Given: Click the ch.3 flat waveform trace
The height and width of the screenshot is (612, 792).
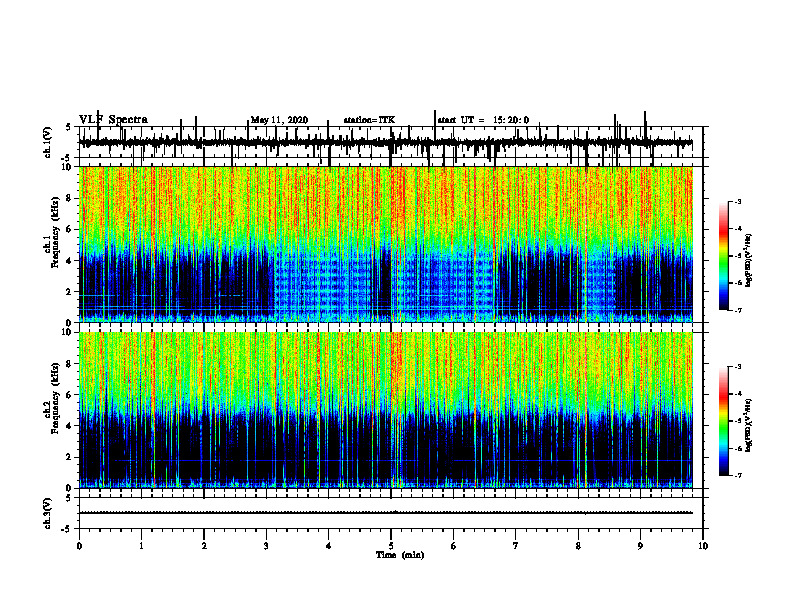Looking at the screenshot, I should click(x=386, y=513).
